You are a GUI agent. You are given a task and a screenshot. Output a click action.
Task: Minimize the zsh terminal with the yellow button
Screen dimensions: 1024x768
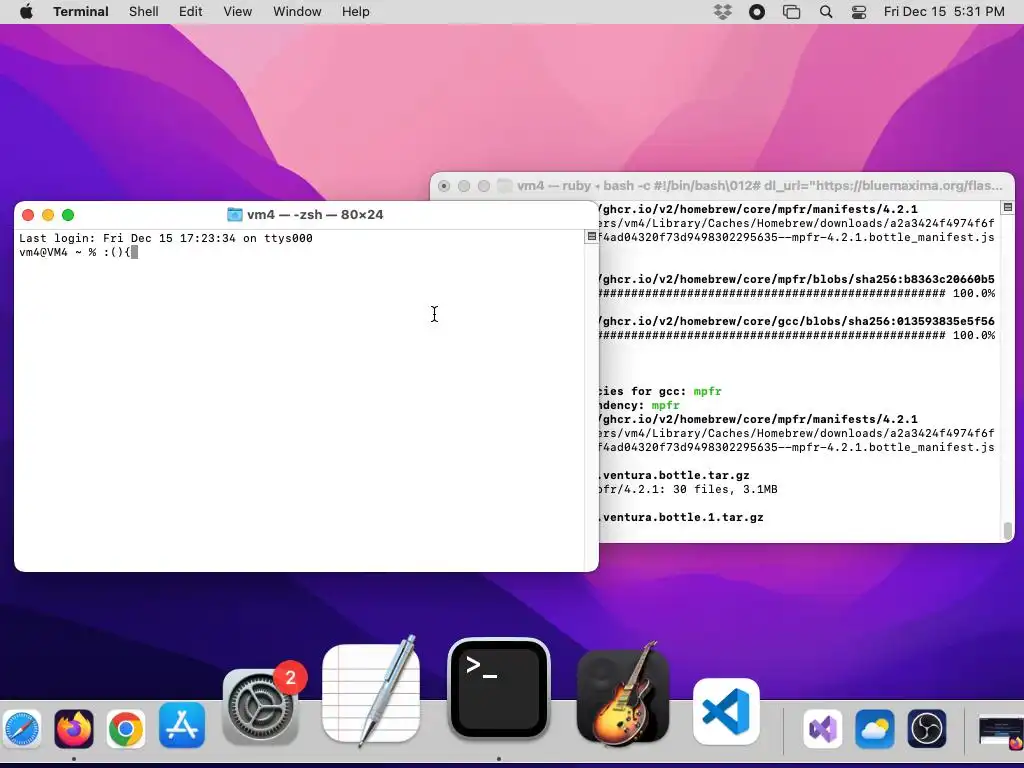click(48, 215)
